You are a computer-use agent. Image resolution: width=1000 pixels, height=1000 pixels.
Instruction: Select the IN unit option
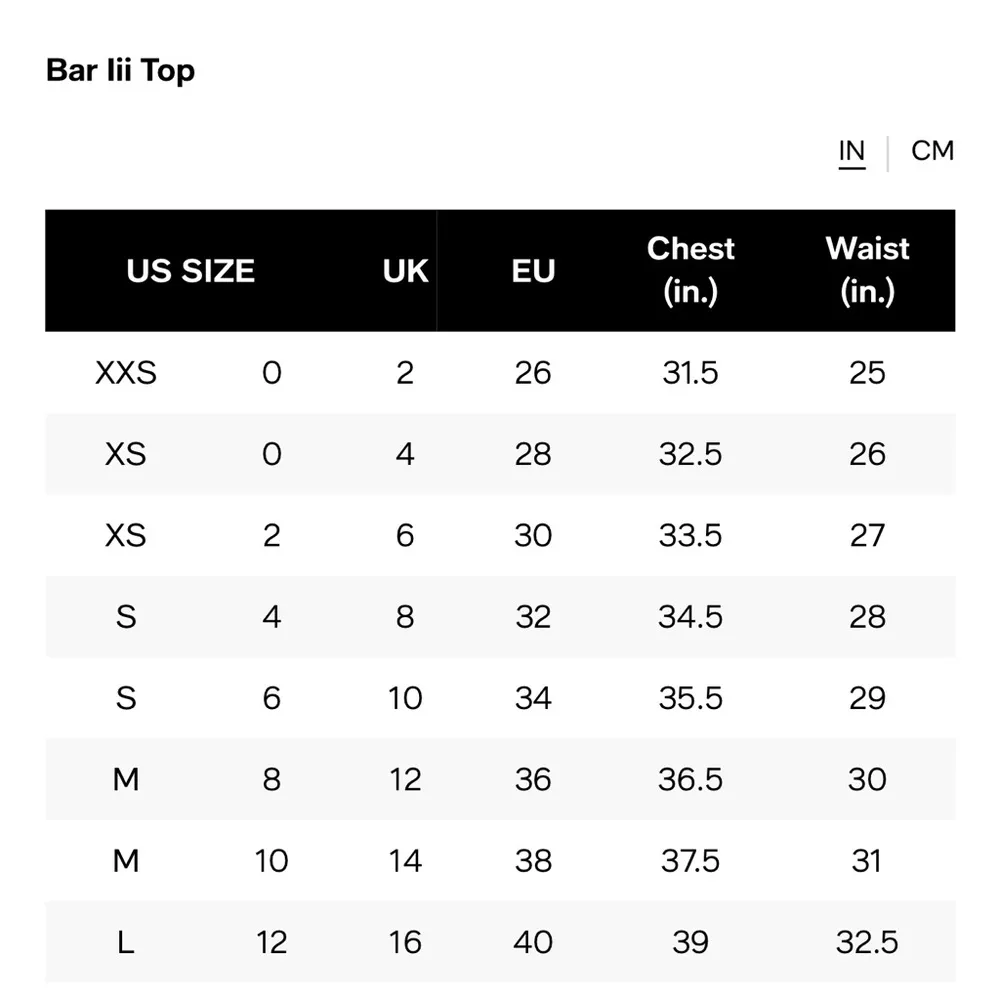coord(851,151)
